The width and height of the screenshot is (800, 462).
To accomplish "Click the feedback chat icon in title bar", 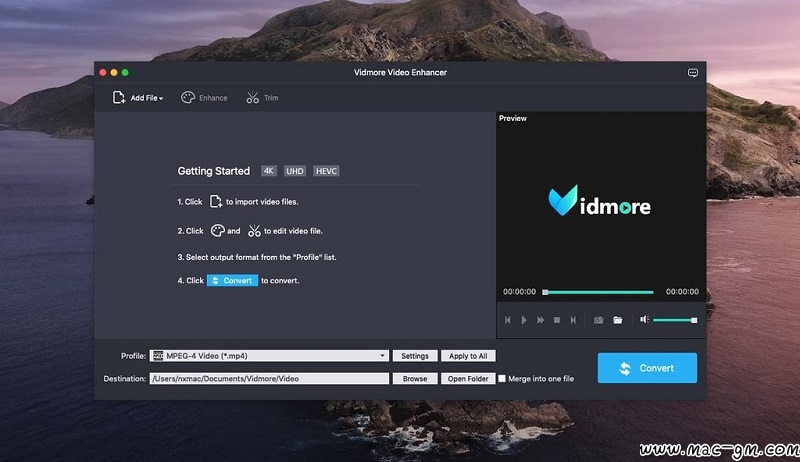I will (692, 73).
